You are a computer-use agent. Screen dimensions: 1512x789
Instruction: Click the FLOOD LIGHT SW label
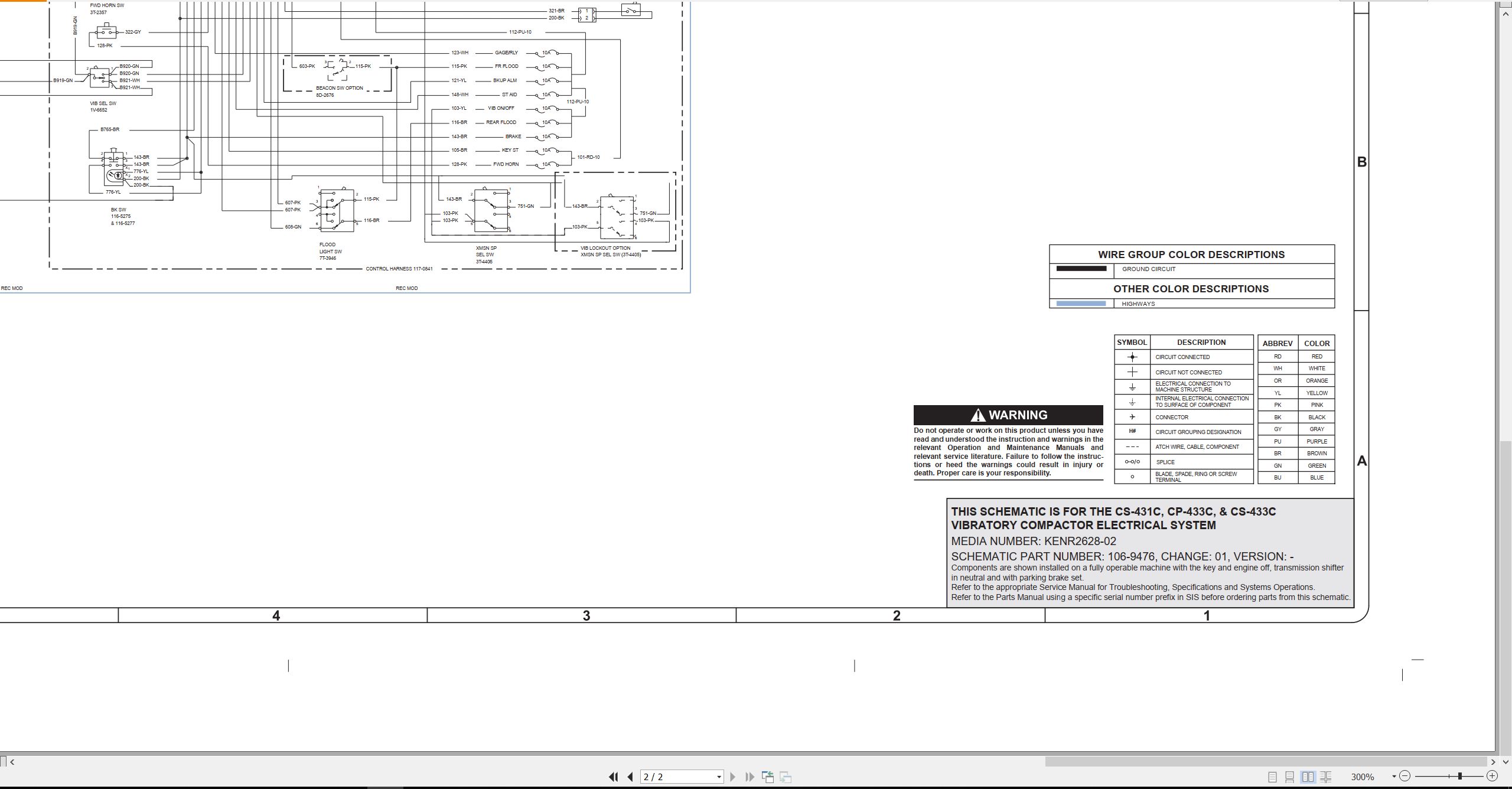(x=330, y=248)
